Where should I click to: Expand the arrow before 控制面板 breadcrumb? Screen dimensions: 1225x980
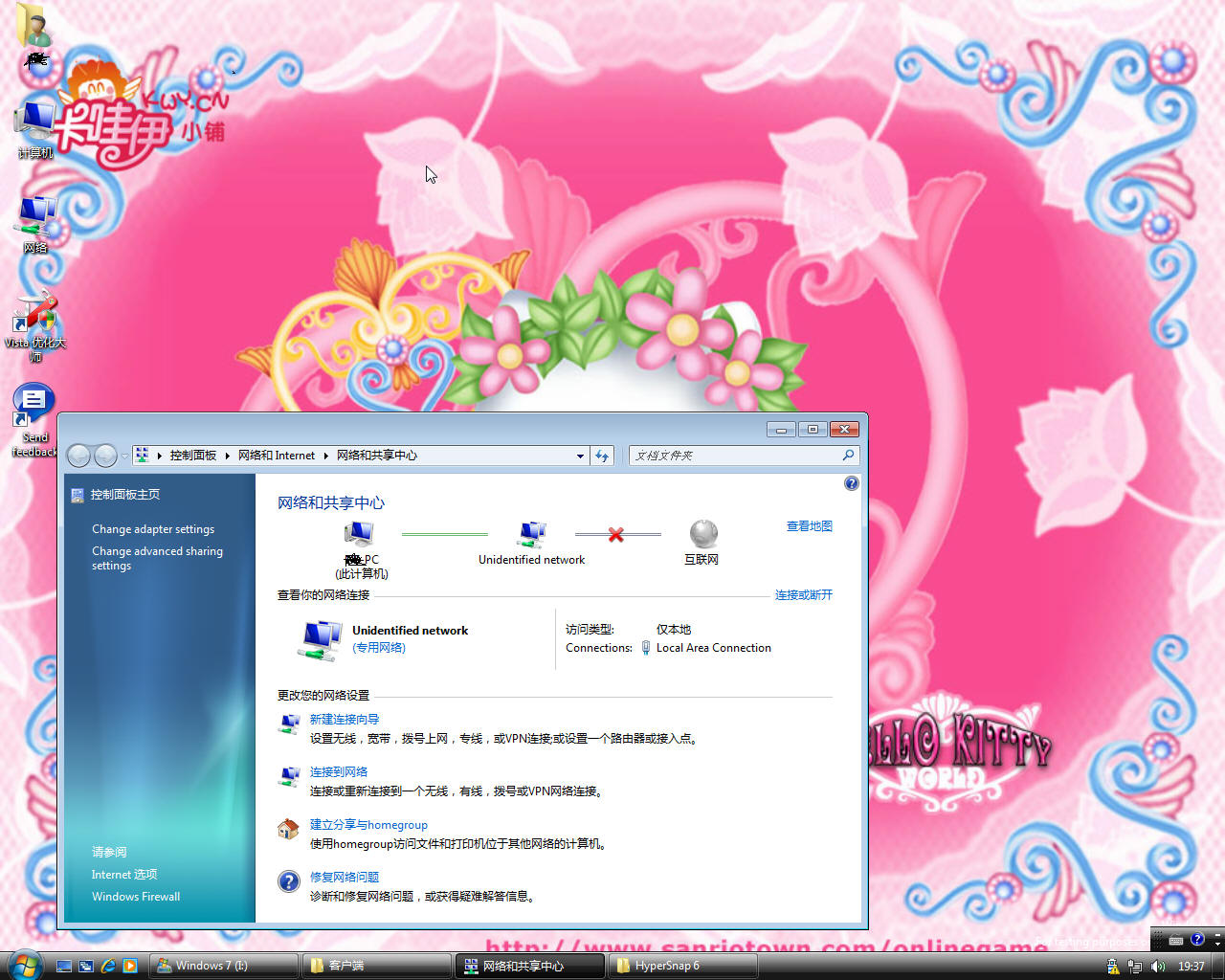tap(160, 456)
